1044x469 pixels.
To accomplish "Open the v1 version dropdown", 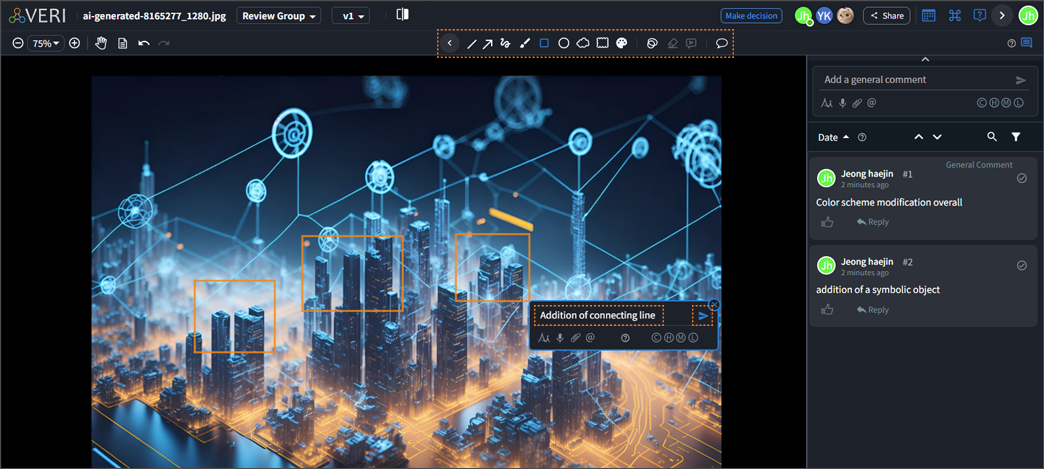I will 350,16.
